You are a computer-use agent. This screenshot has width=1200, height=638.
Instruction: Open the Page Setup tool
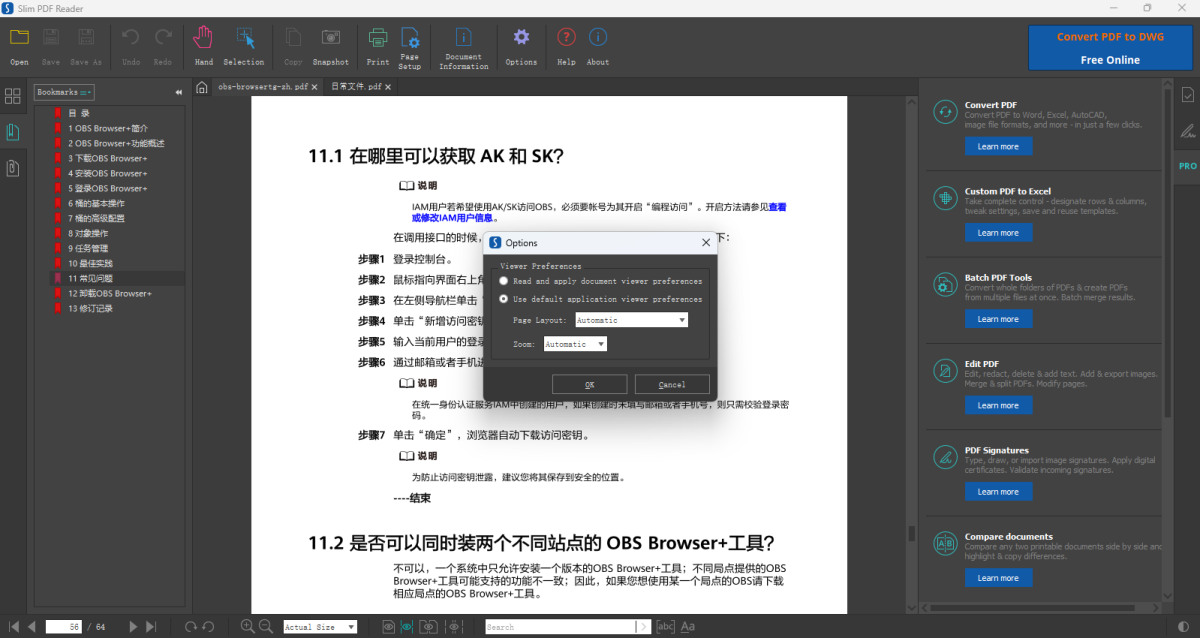409,46
